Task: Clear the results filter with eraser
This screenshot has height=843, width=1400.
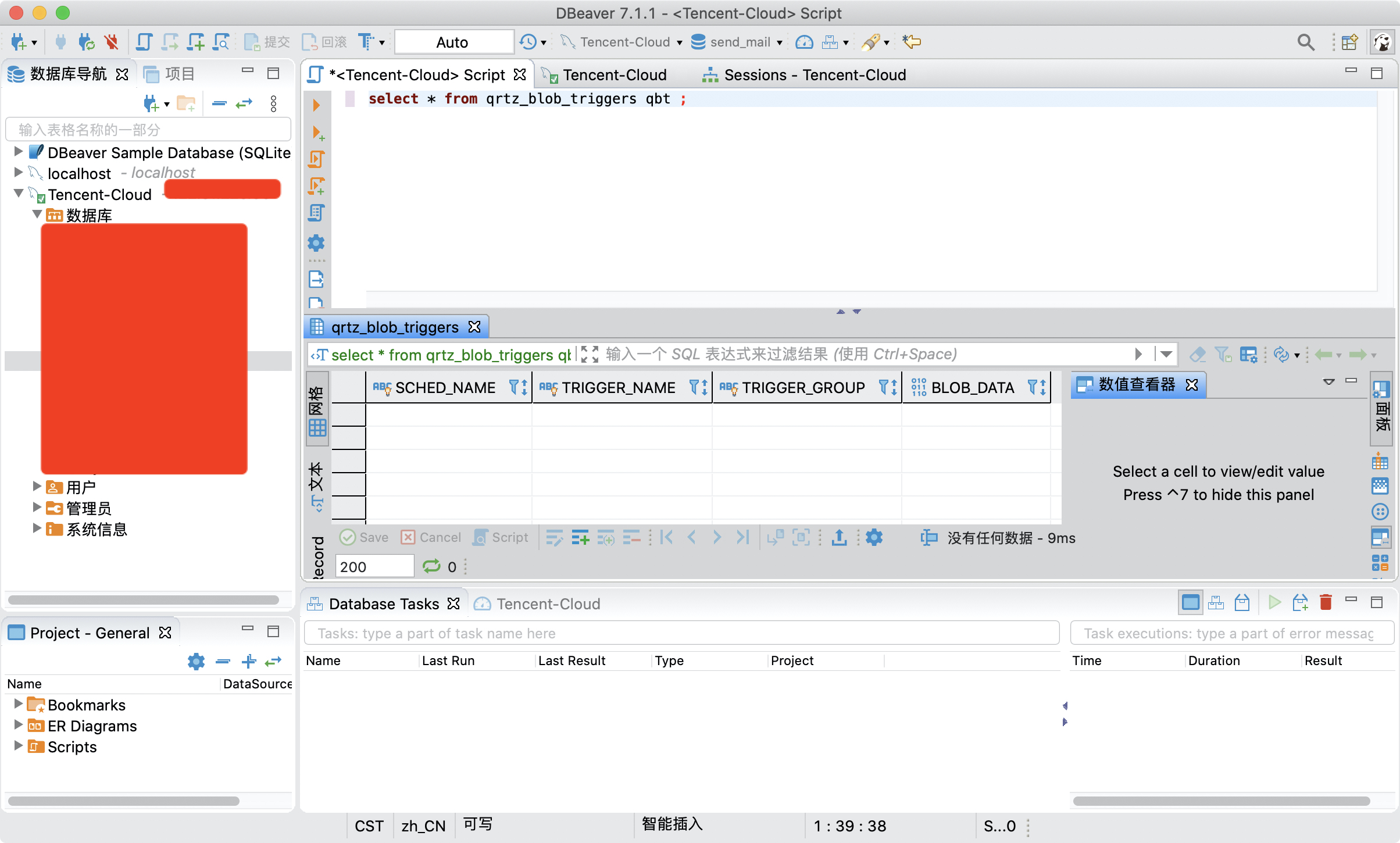Action: pyautogui.click(x=1198, y=354)
